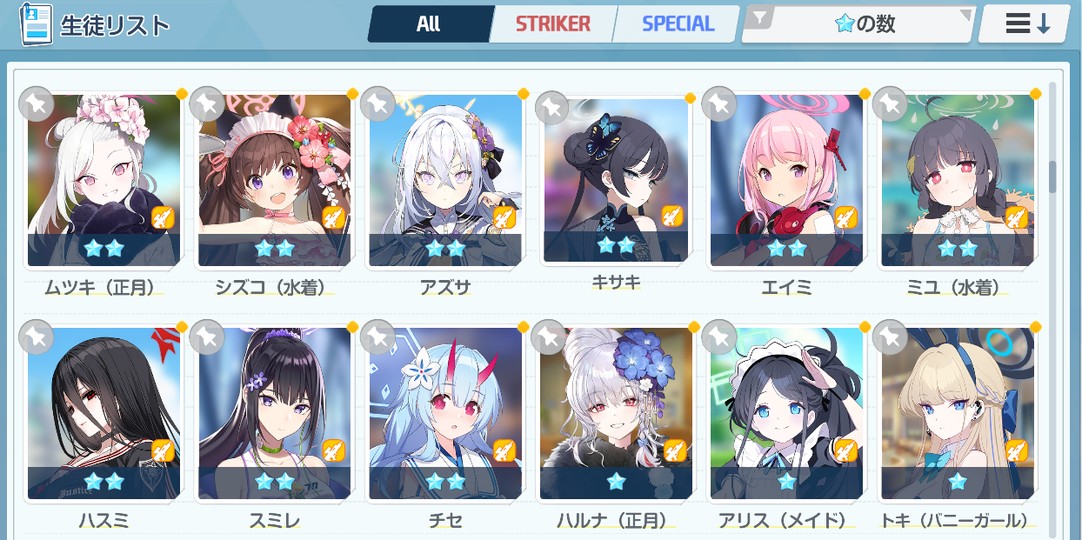Toggle the pin icon on ハスミ card
Viewport: 1082px width, 540px height.
[x=35, y=337]
